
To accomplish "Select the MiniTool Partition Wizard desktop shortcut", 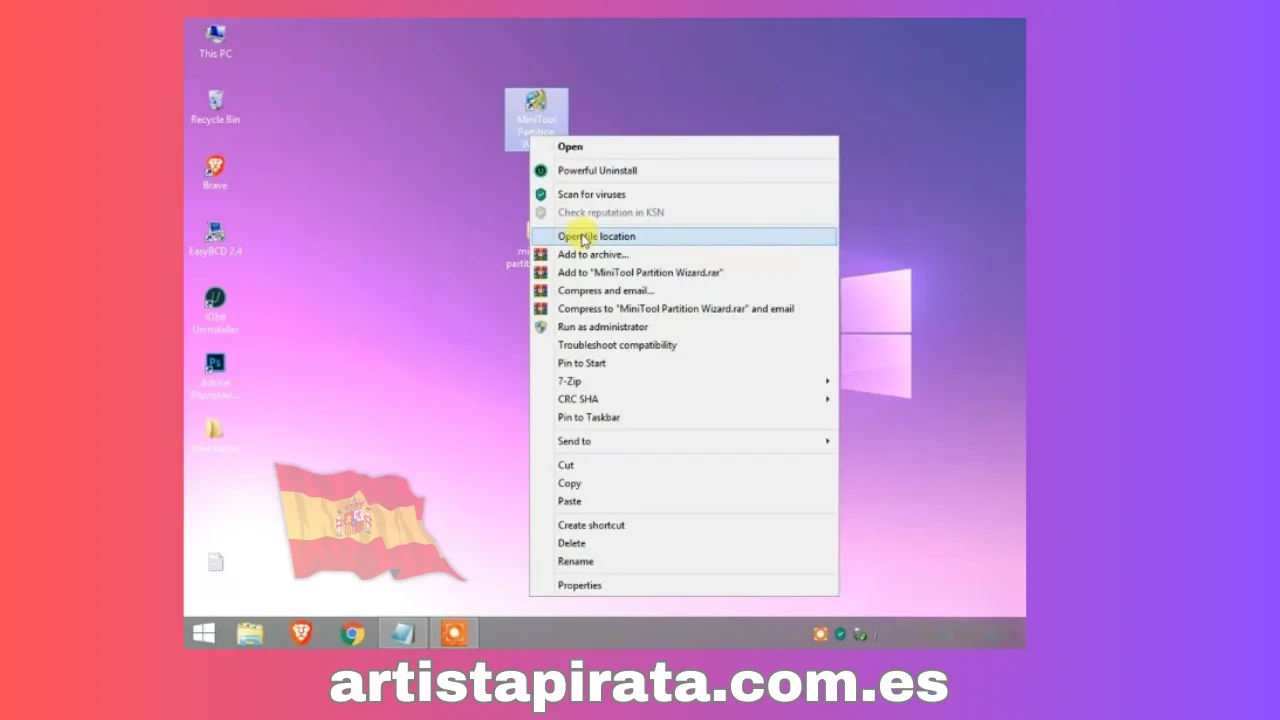I will tap(536, 119).
